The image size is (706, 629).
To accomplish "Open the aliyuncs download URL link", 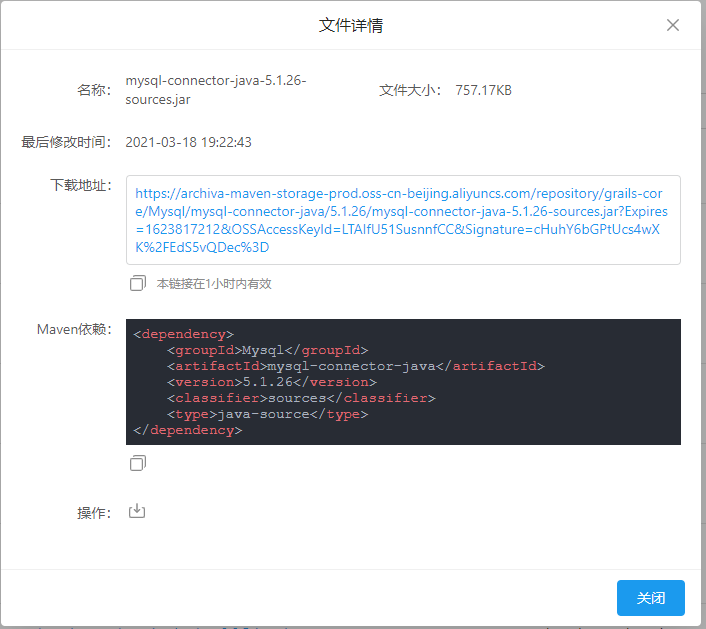I will point(400,220).
